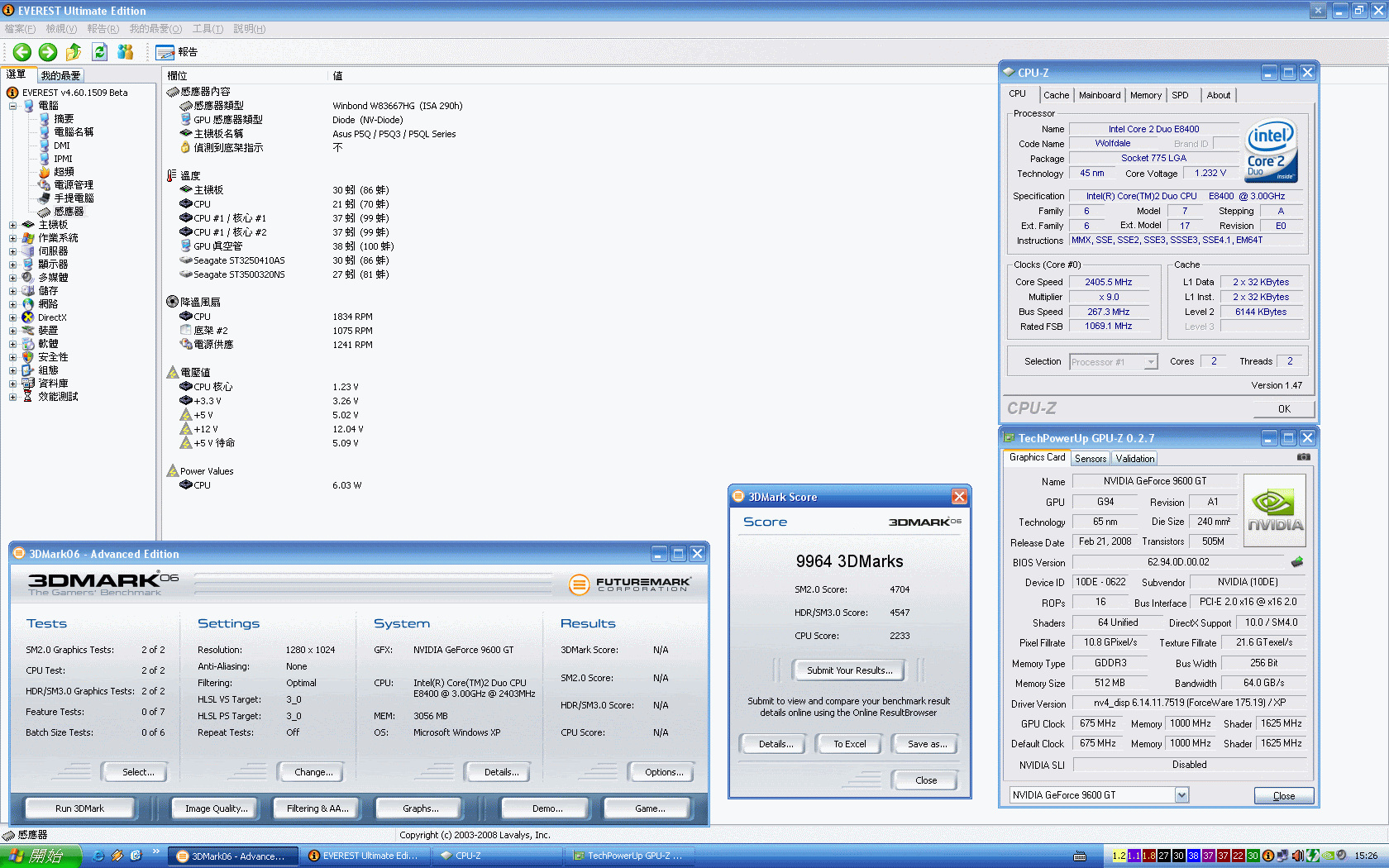Select the 電源管理 tree item

coord(66,185)
